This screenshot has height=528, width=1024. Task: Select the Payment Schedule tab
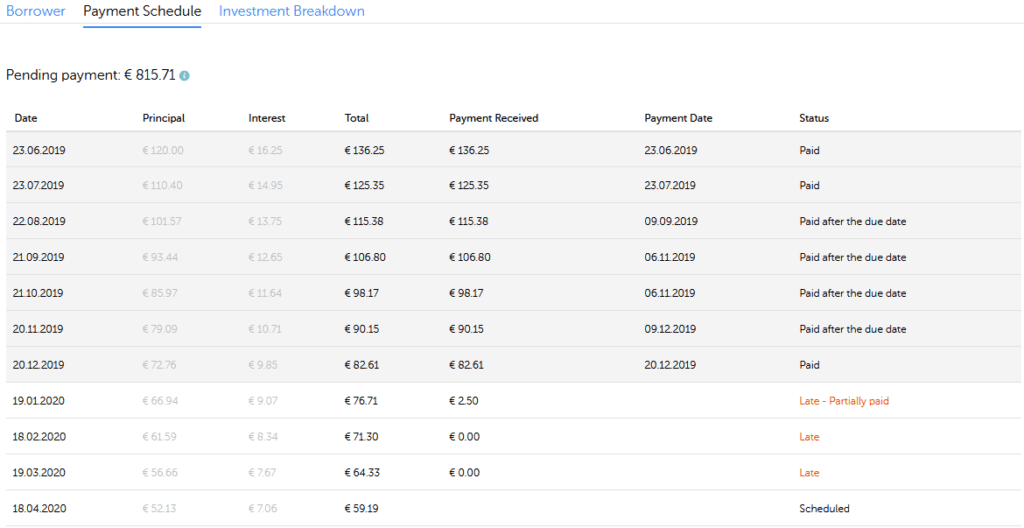click(142, 11)
